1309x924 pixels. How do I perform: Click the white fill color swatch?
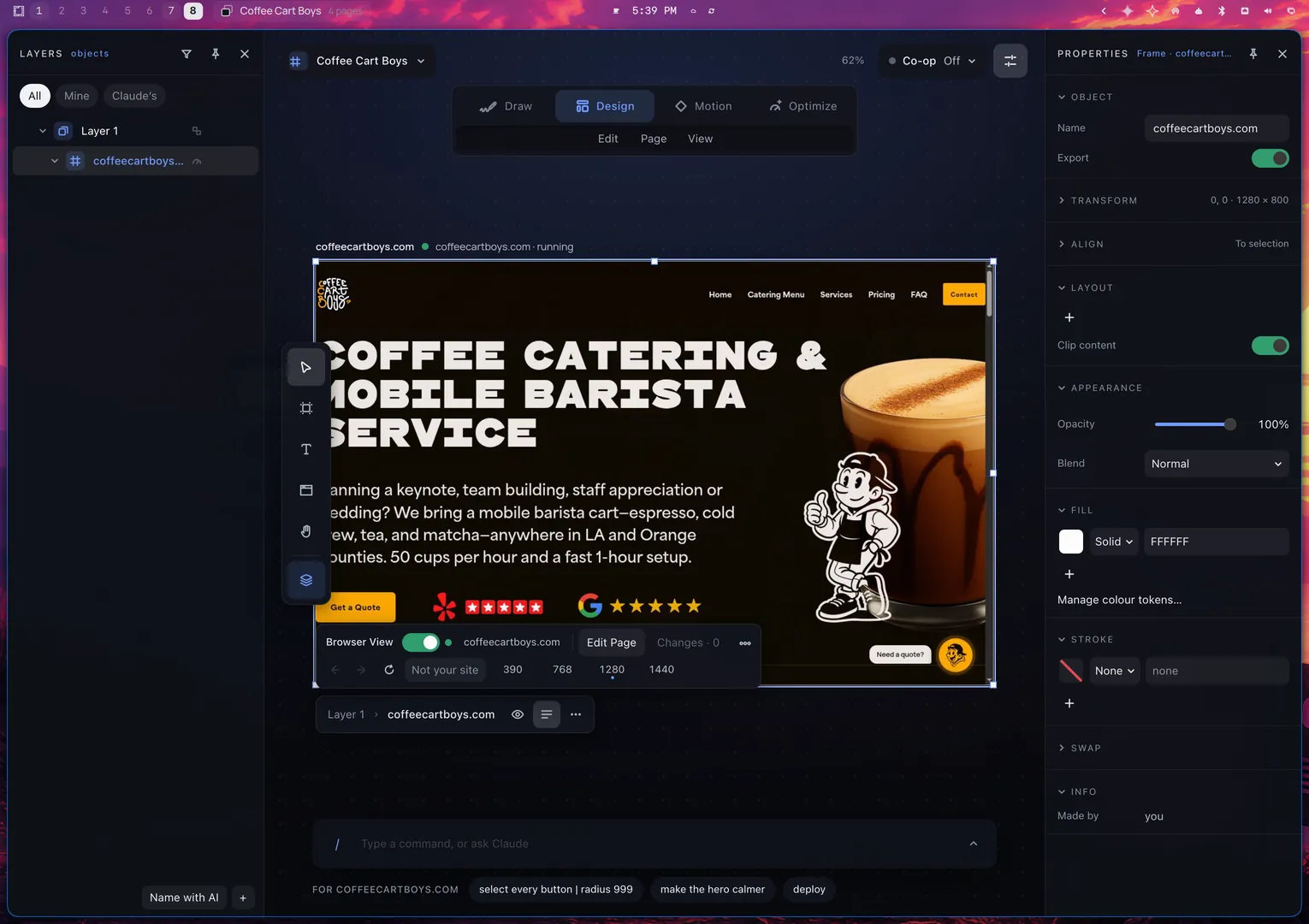point(1071,542)
